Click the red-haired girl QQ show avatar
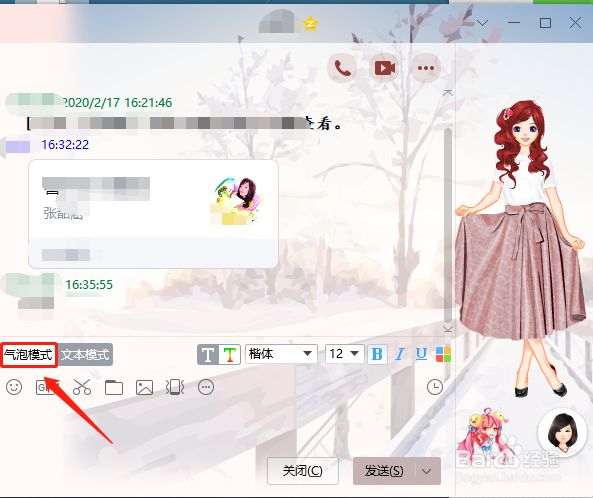 [x=520, y=248]
